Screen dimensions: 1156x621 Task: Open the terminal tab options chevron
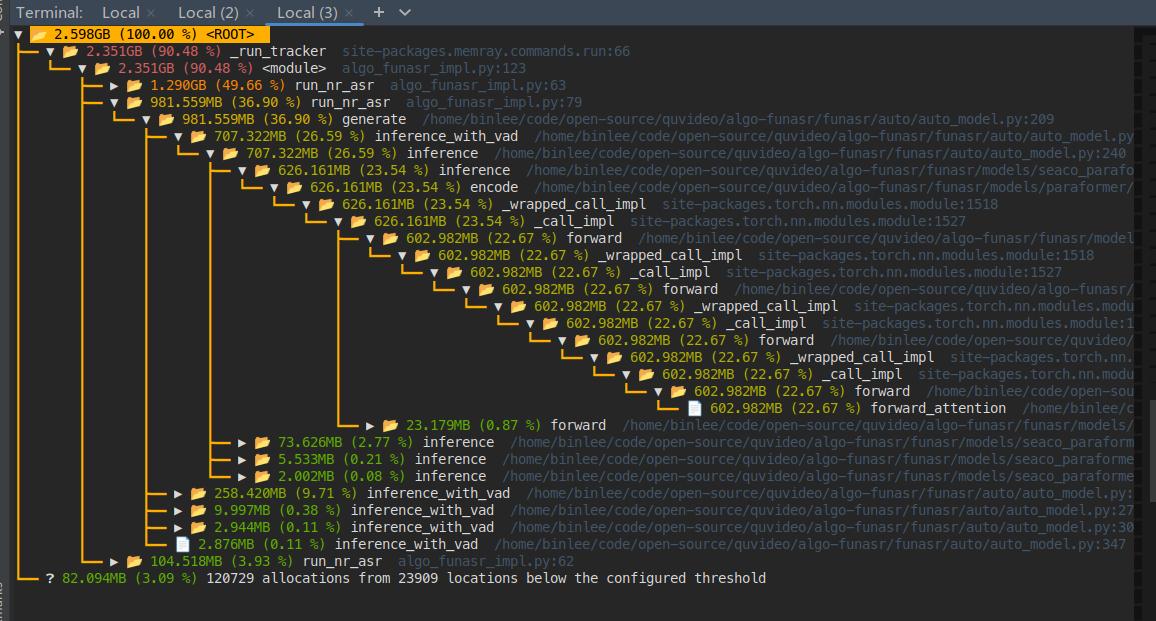click(x=405, y=13)
